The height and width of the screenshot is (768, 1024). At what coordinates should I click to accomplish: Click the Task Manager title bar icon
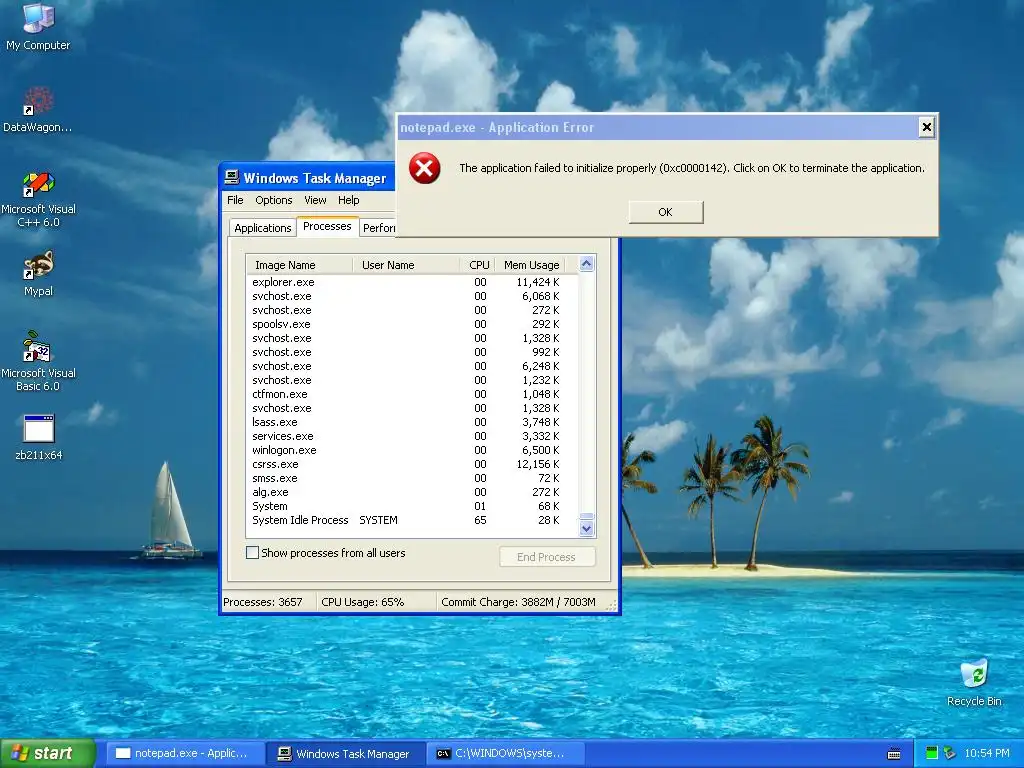232,177
